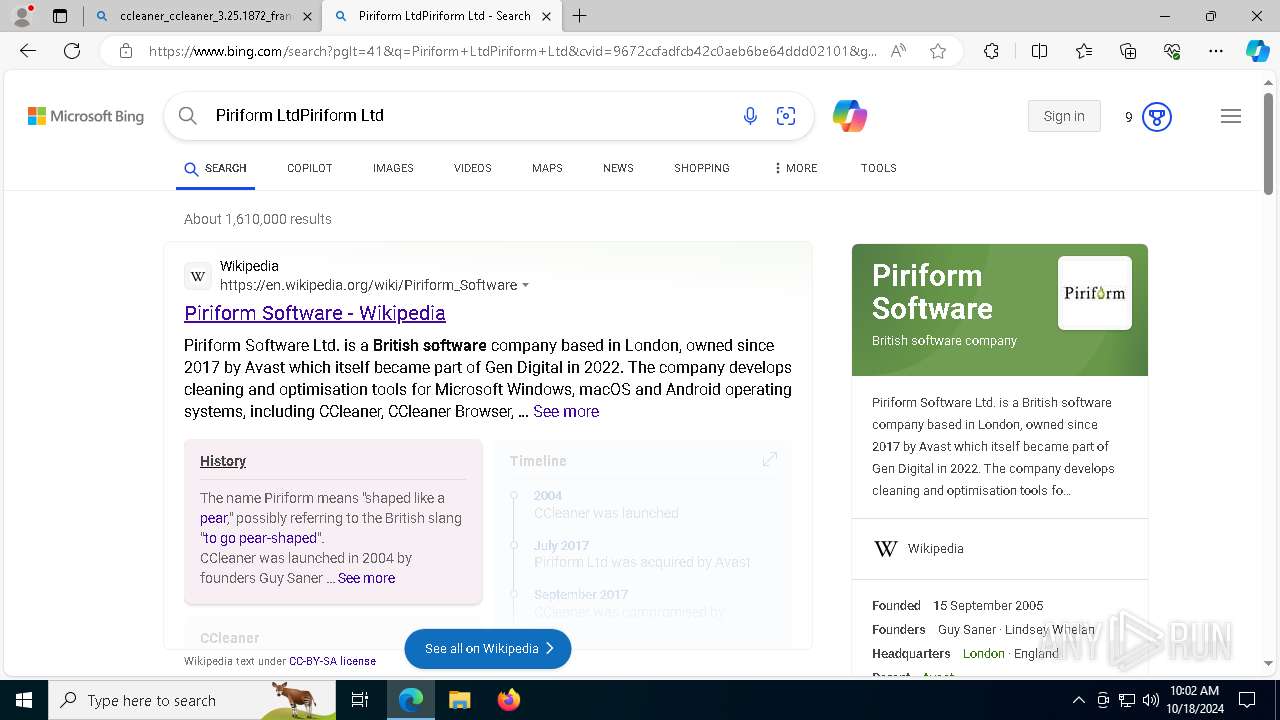This screenshot has width=1280, height=720.
Task: Open the tab actions menu
Action: click(x=60, y=16)
